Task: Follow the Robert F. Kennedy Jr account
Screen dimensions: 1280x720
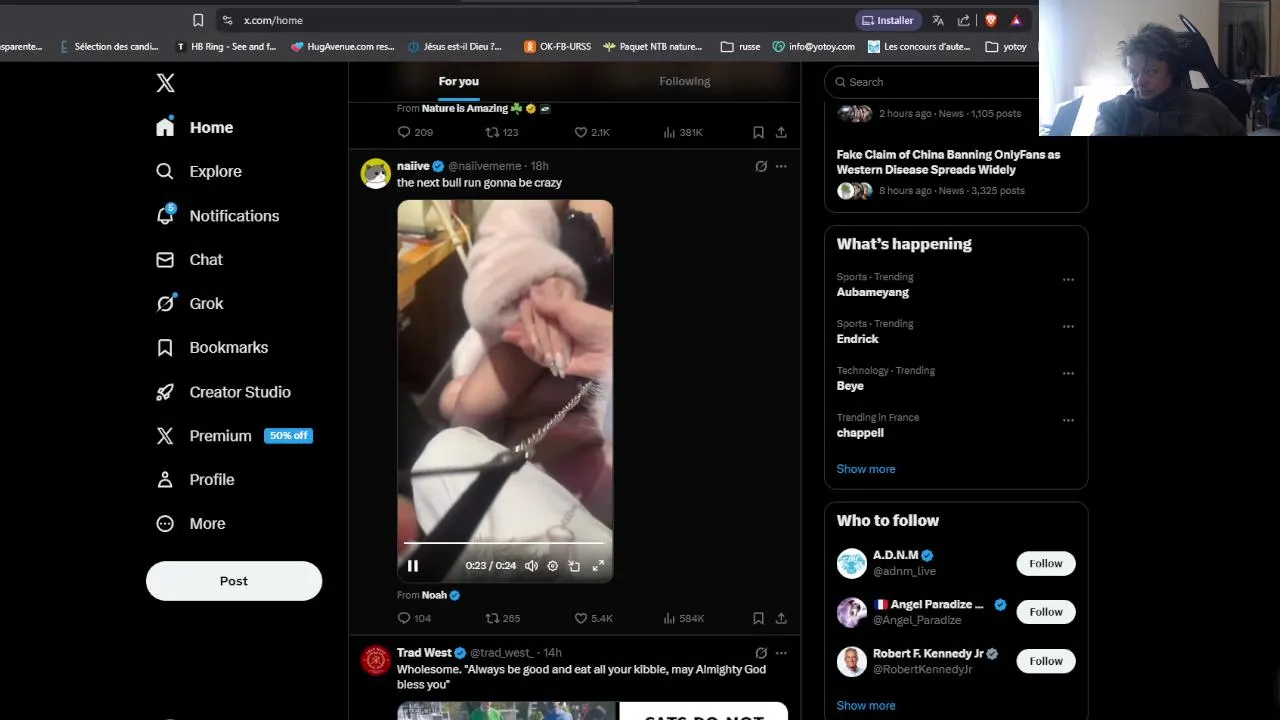Action: coord(1046,661)
